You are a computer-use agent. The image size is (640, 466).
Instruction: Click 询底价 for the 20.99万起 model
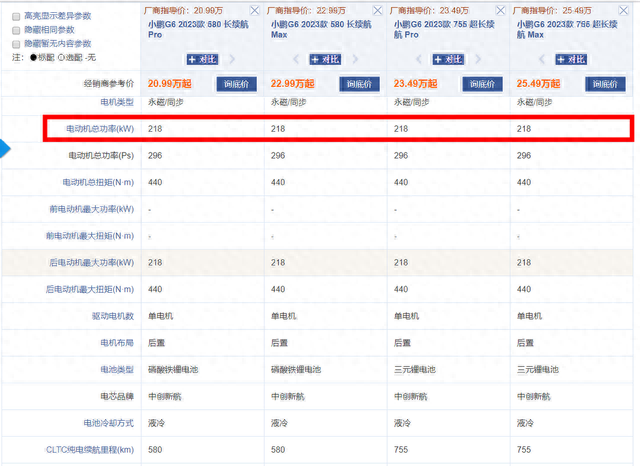click(236, 84)
